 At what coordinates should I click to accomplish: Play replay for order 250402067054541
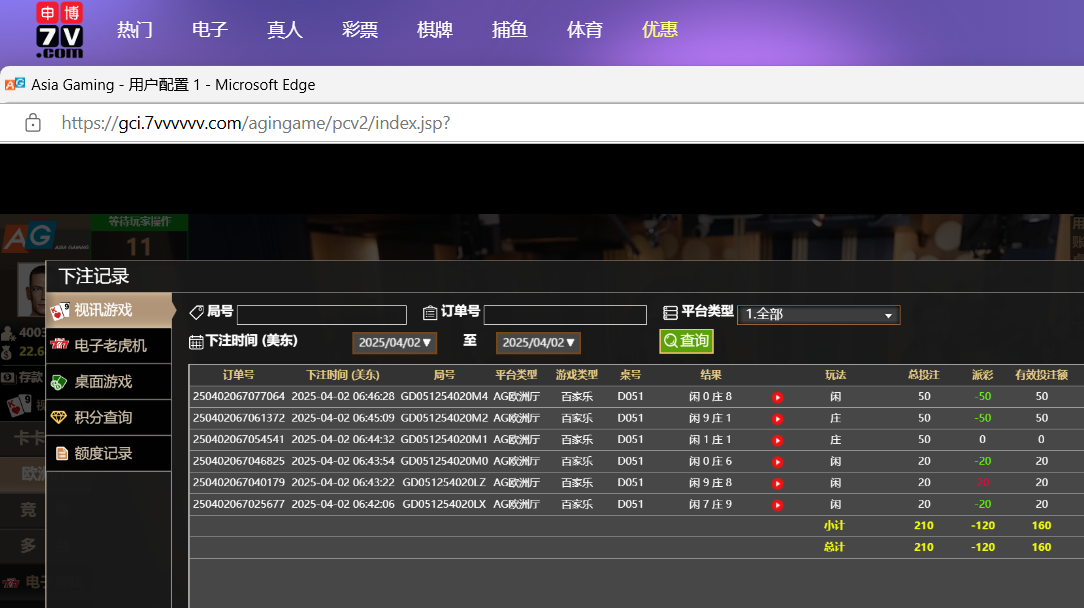777,440
